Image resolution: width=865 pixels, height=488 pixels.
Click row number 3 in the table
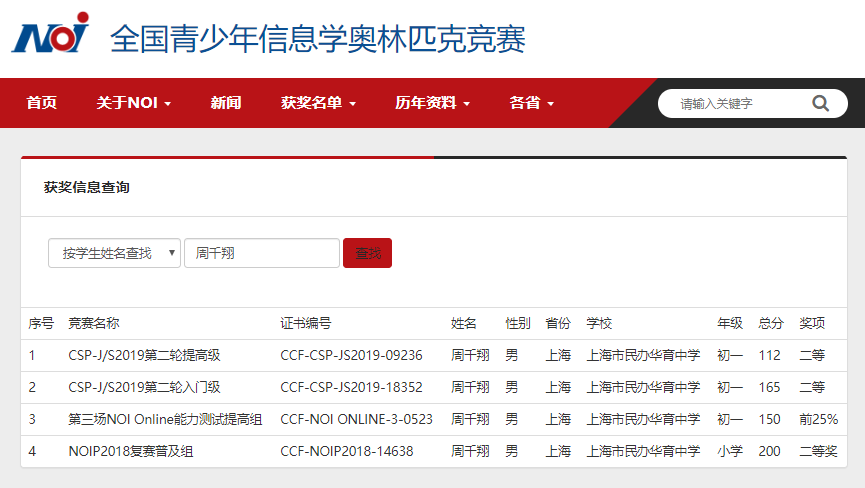[32, 419]
